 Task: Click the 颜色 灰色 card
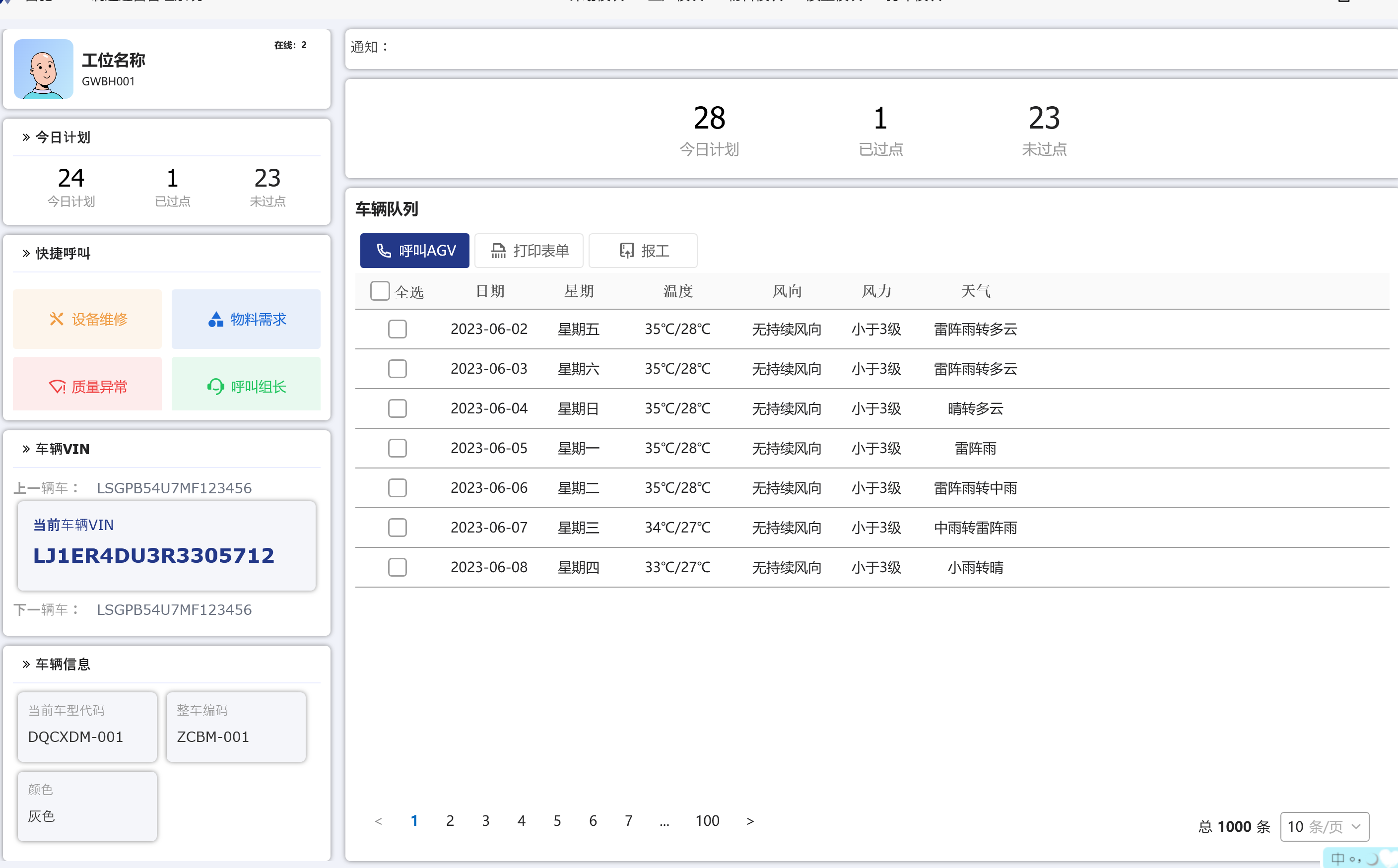point(87,806)
